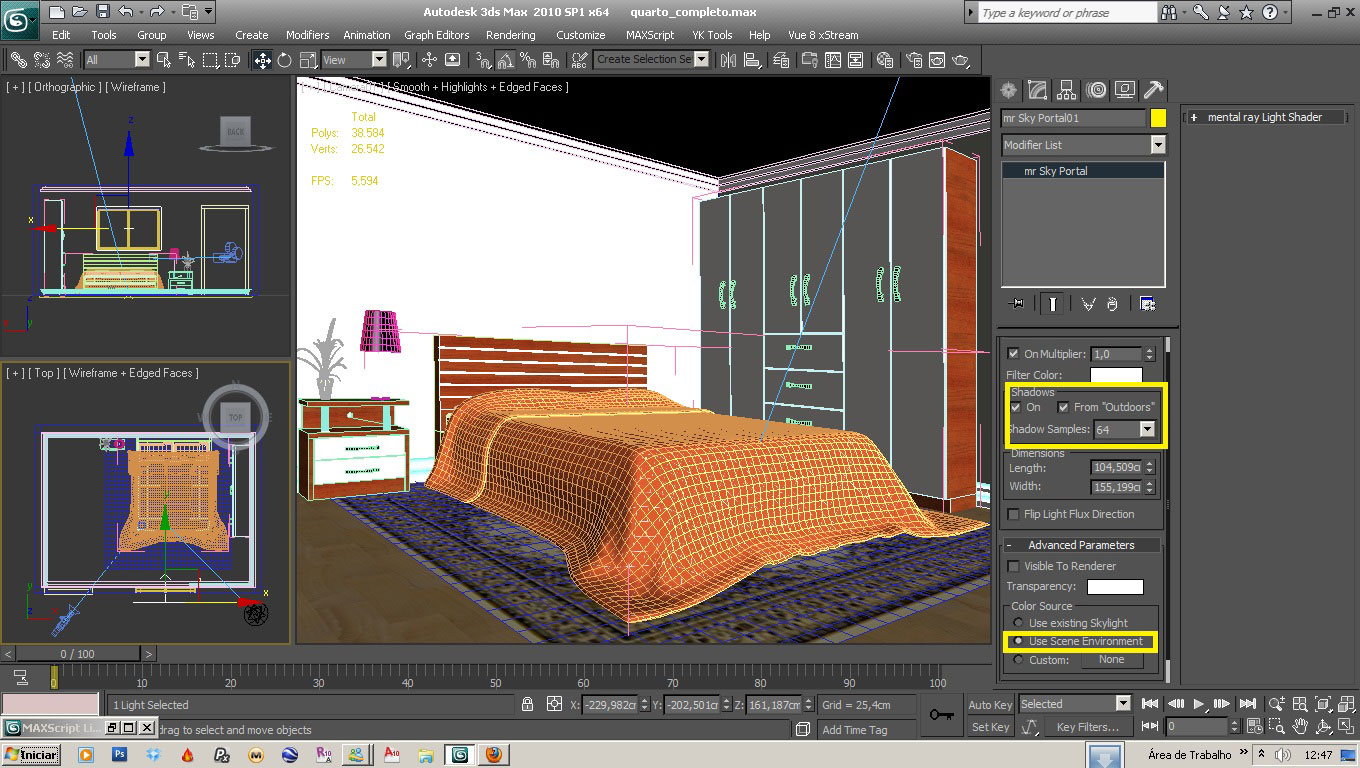Click the current frame number field

(1195, 726)
